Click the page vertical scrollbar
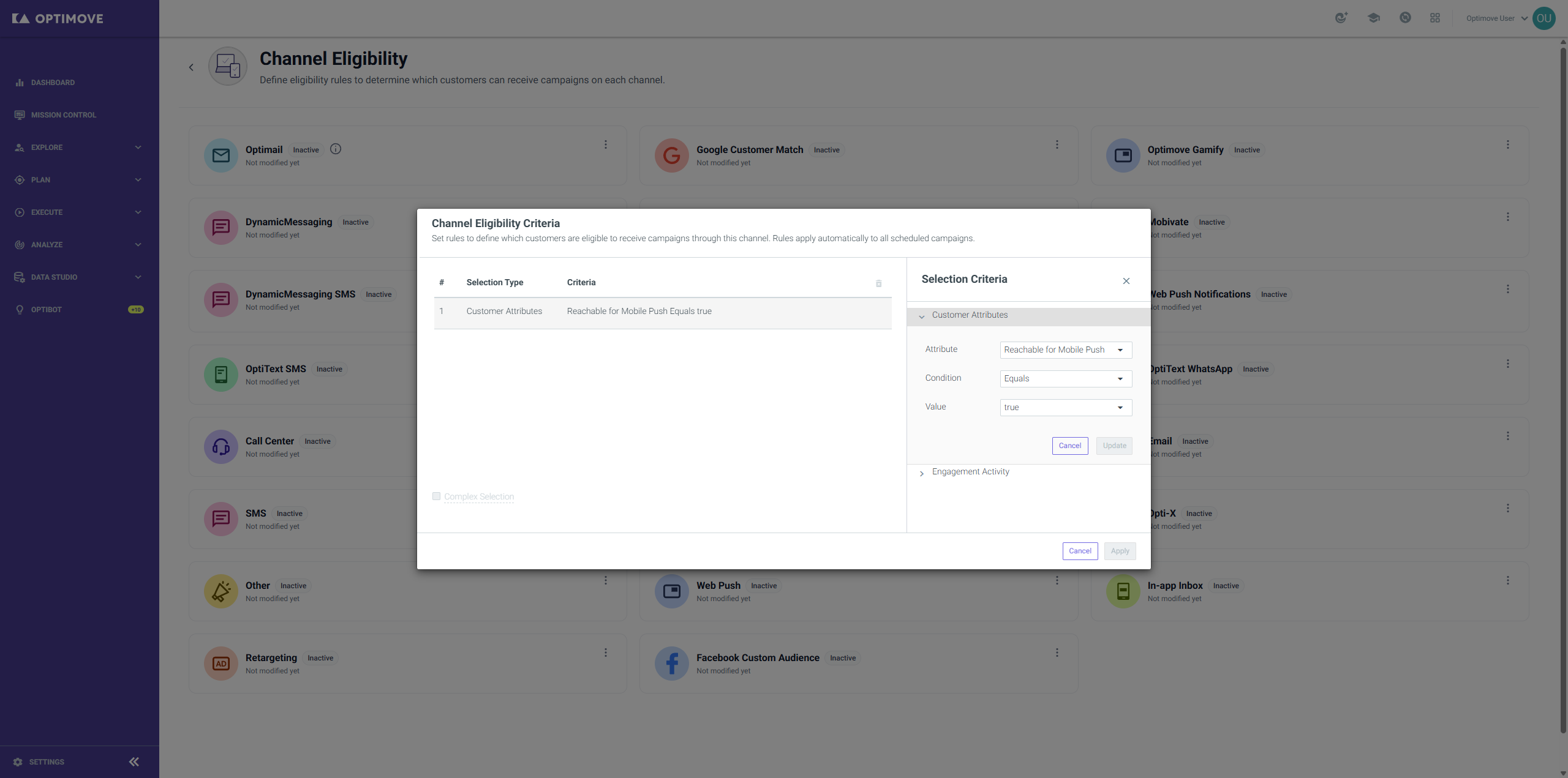 pos(1563,389)
